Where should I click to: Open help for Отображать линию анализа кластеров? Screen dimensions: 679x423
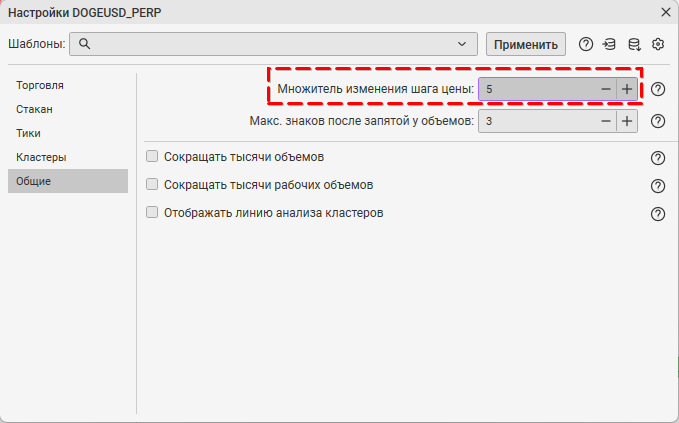point(658,214)
